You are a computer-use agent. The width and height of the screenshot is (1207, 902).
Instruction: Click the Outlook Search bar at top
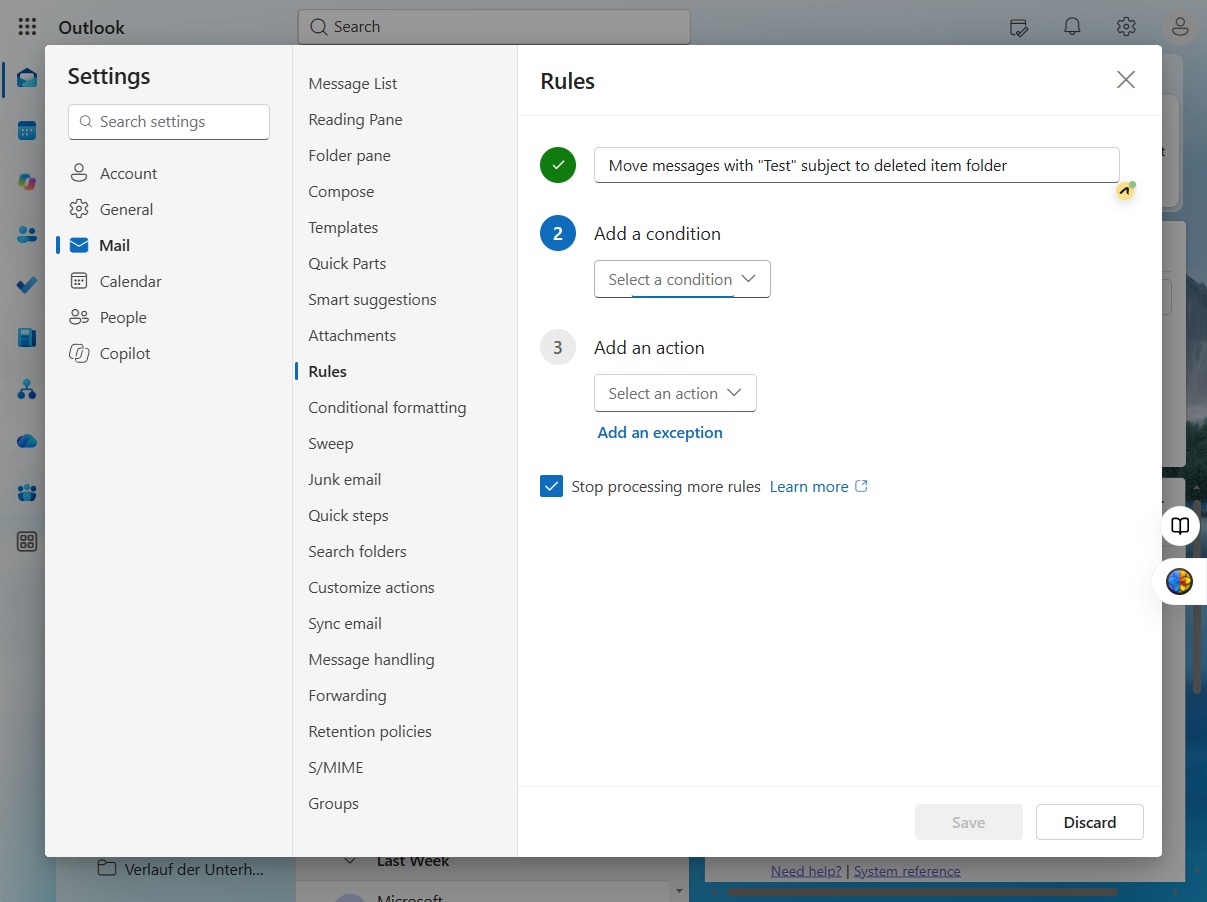click(494, 27)
